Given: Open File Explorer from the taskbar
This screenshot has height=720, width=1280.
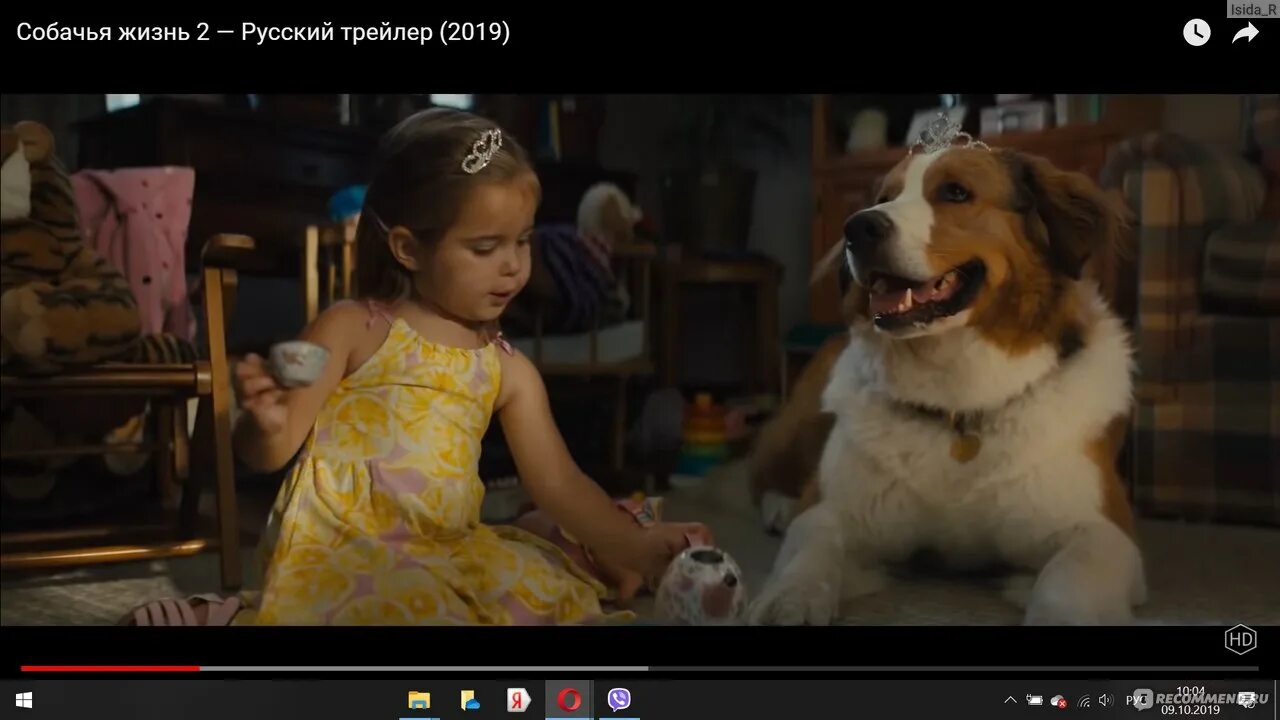Looking at the screenshot, I should coord(419,700).
